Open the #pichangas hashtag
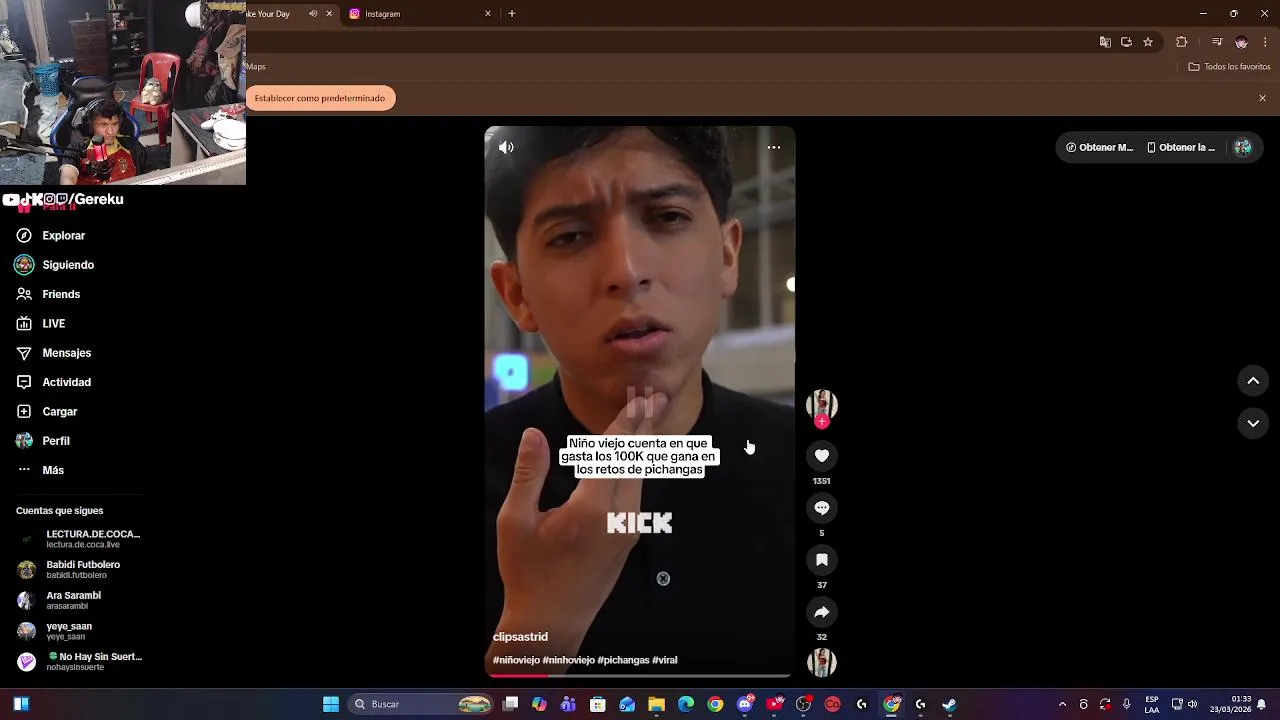Viewport: 1280px width, 720px height. [x=623, y=660]
